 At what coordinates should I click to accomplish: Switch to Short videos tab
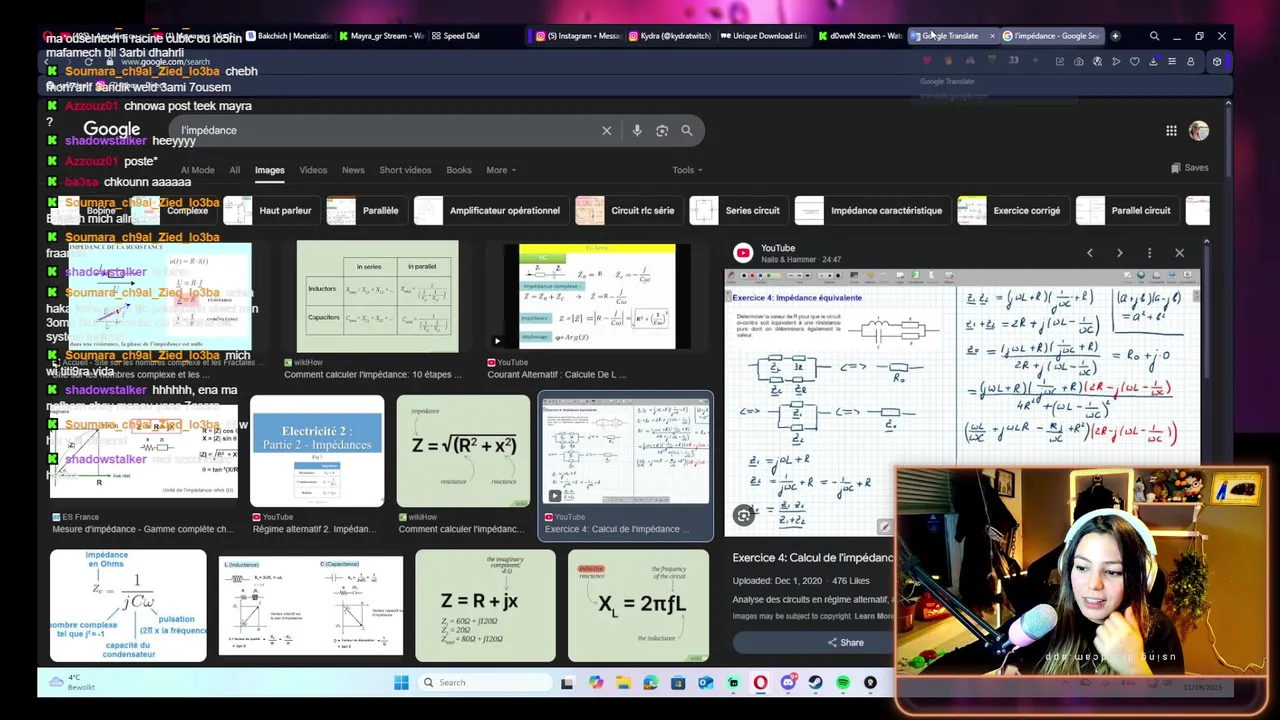[x=405, y=170]
